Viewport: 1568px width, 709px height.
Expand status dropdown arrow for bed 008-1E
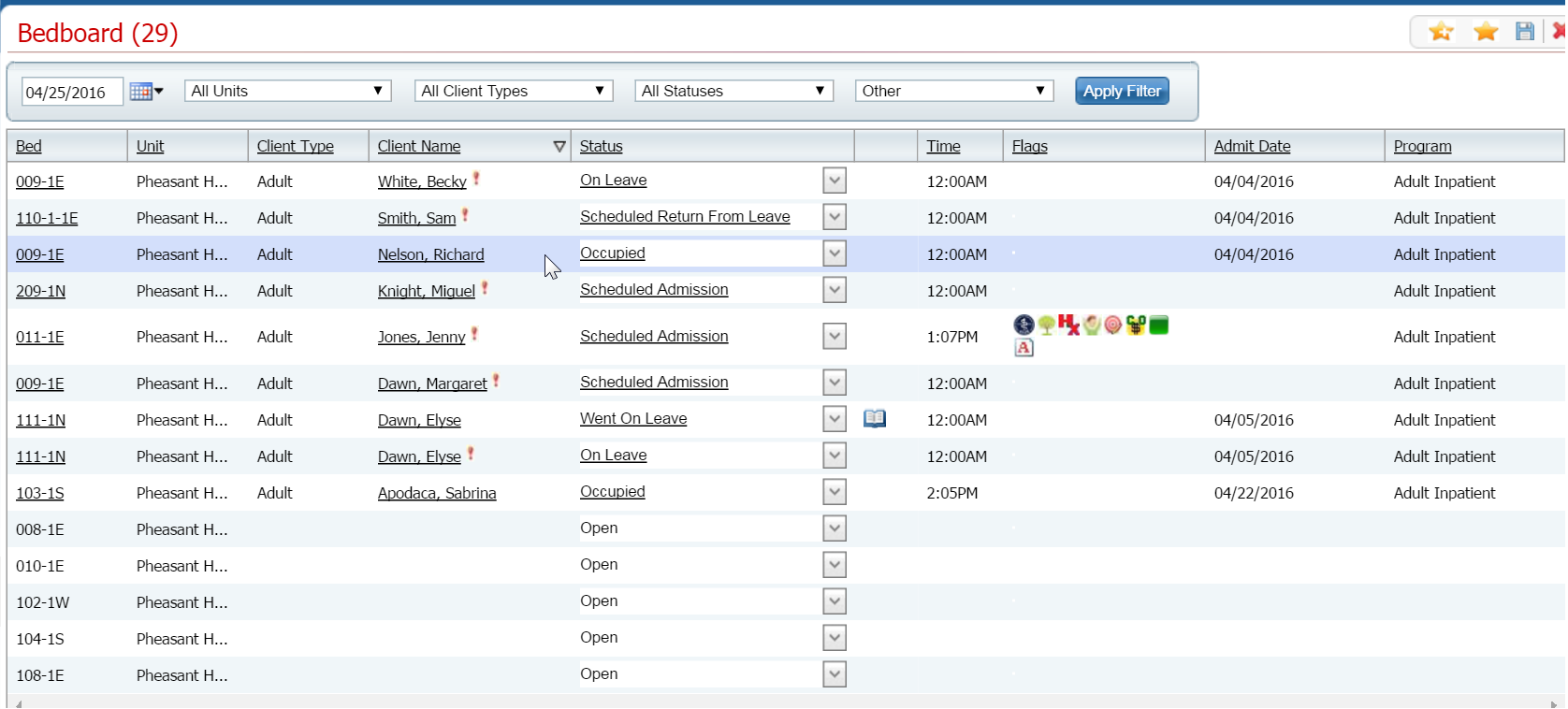tap(835, 528)
